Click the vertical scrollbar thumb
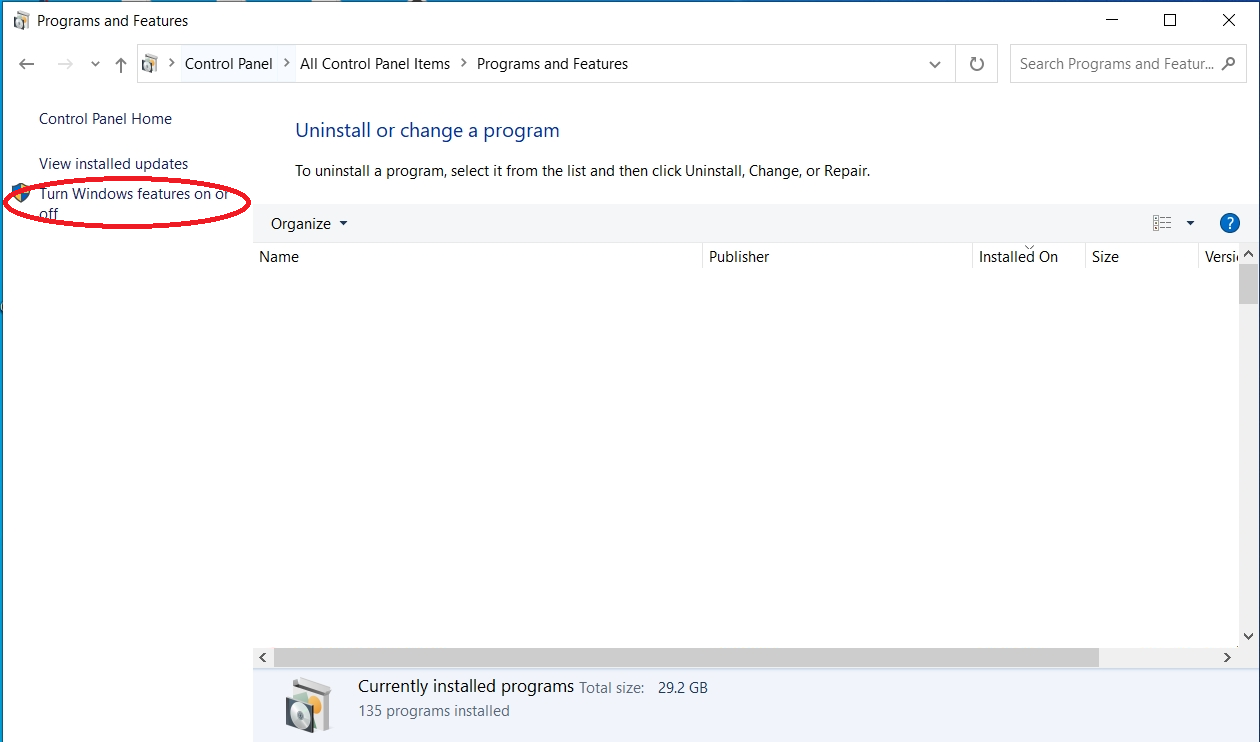1260x742 pixels. click(x=1248, y=283)
